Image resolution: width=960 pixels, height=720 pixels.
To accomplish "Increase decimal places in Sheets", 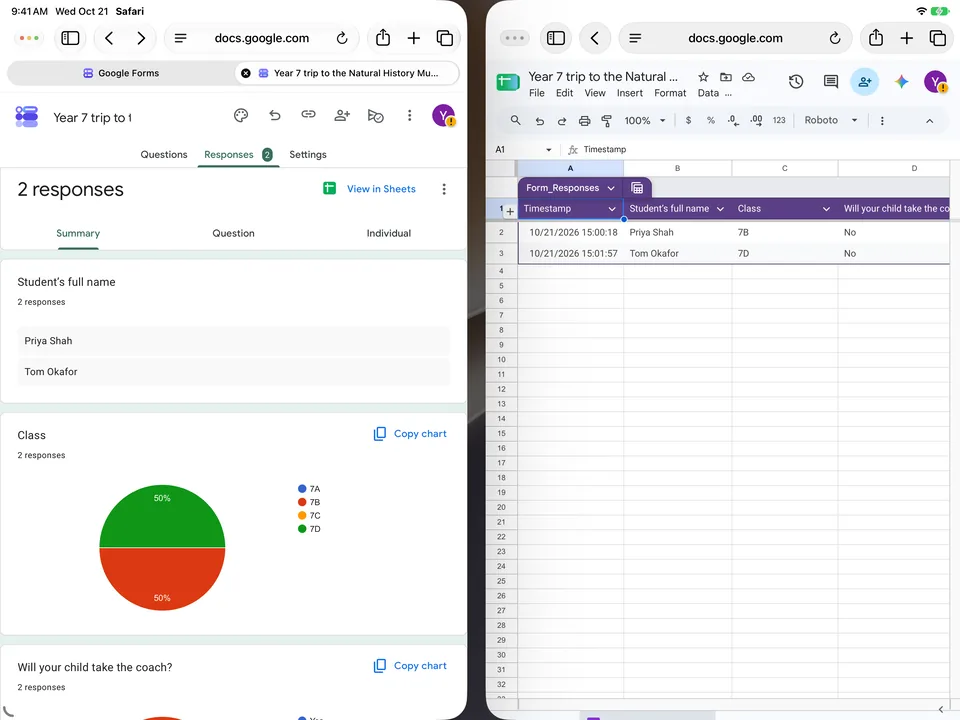I will tap(756, 120).
